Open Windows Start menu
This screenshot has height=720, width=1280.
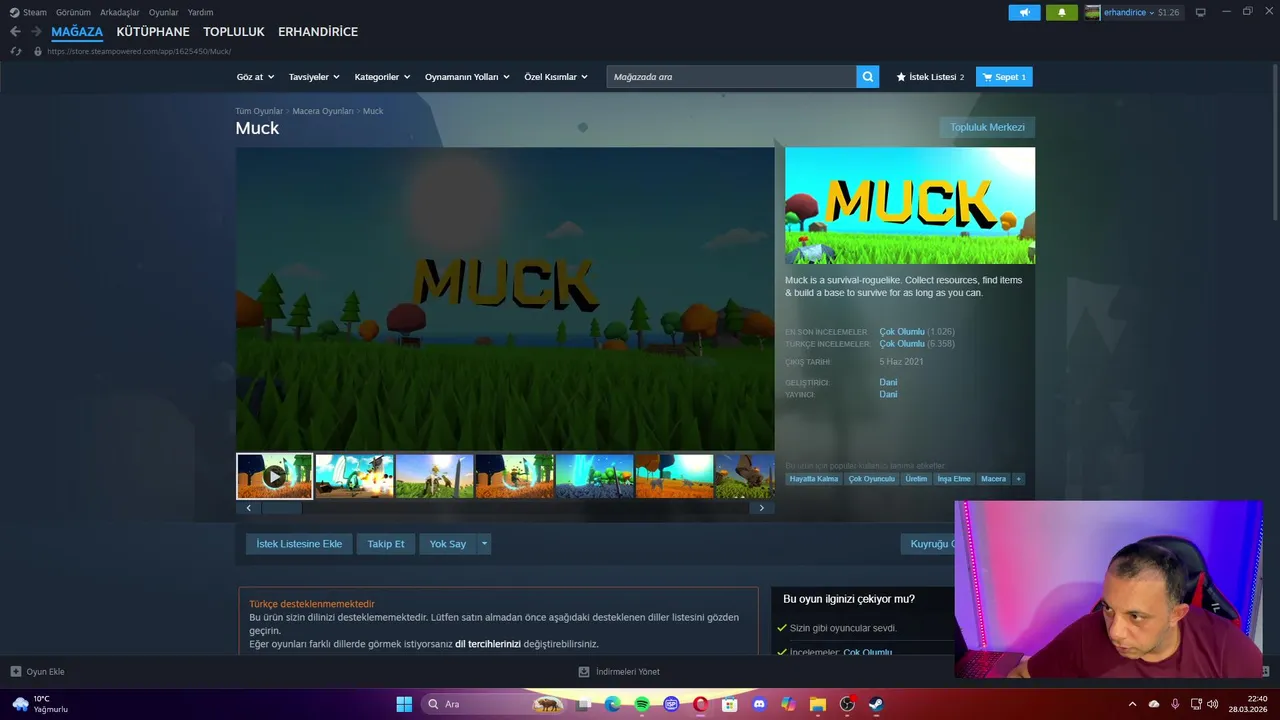404,704
